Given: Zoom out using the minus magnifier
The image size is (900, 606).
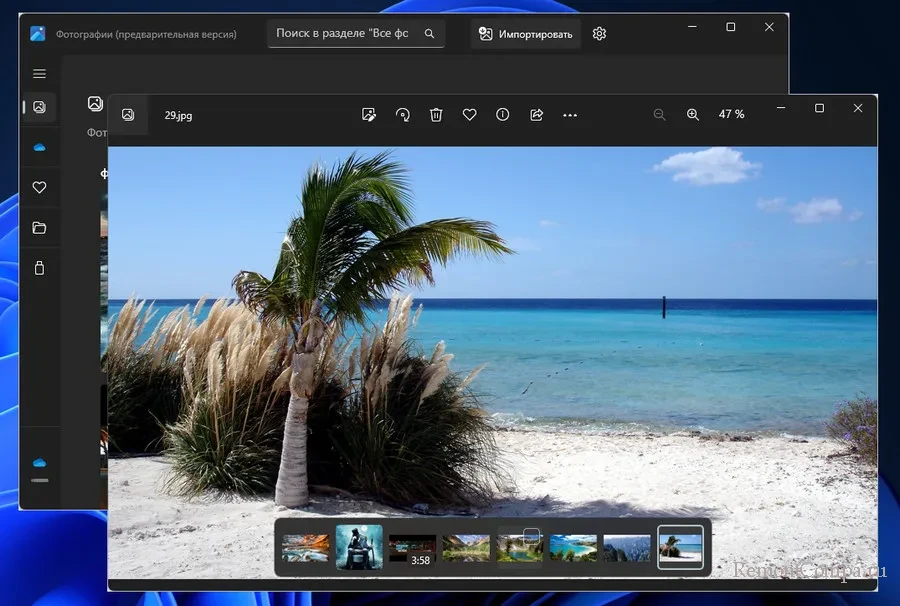Looking at the screenshot, I should (660, 115).
